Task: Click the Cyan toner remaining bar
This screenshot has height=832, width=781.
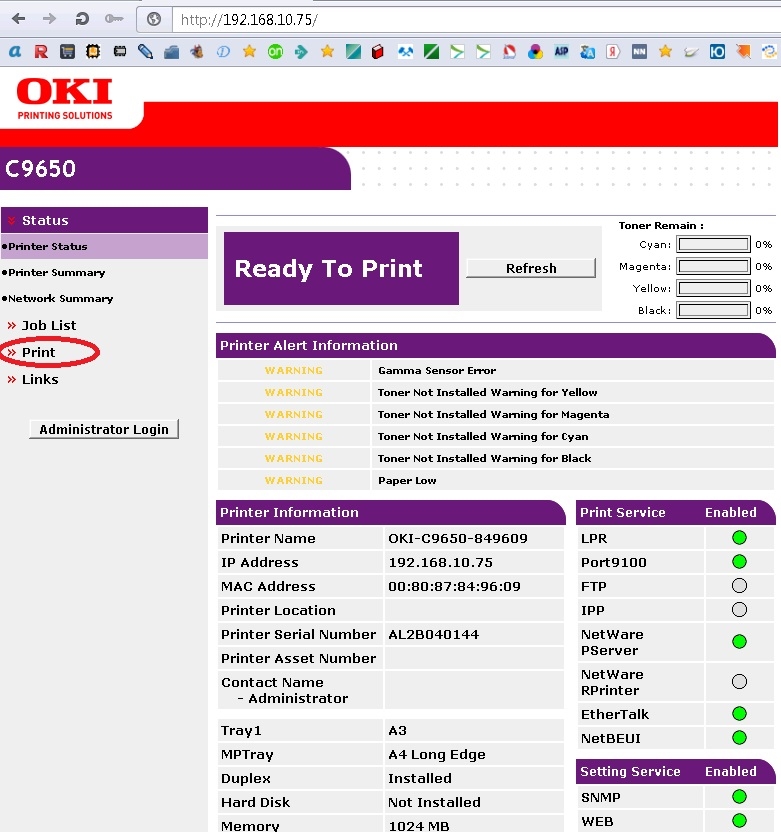Action: click(x=713, y=244)
